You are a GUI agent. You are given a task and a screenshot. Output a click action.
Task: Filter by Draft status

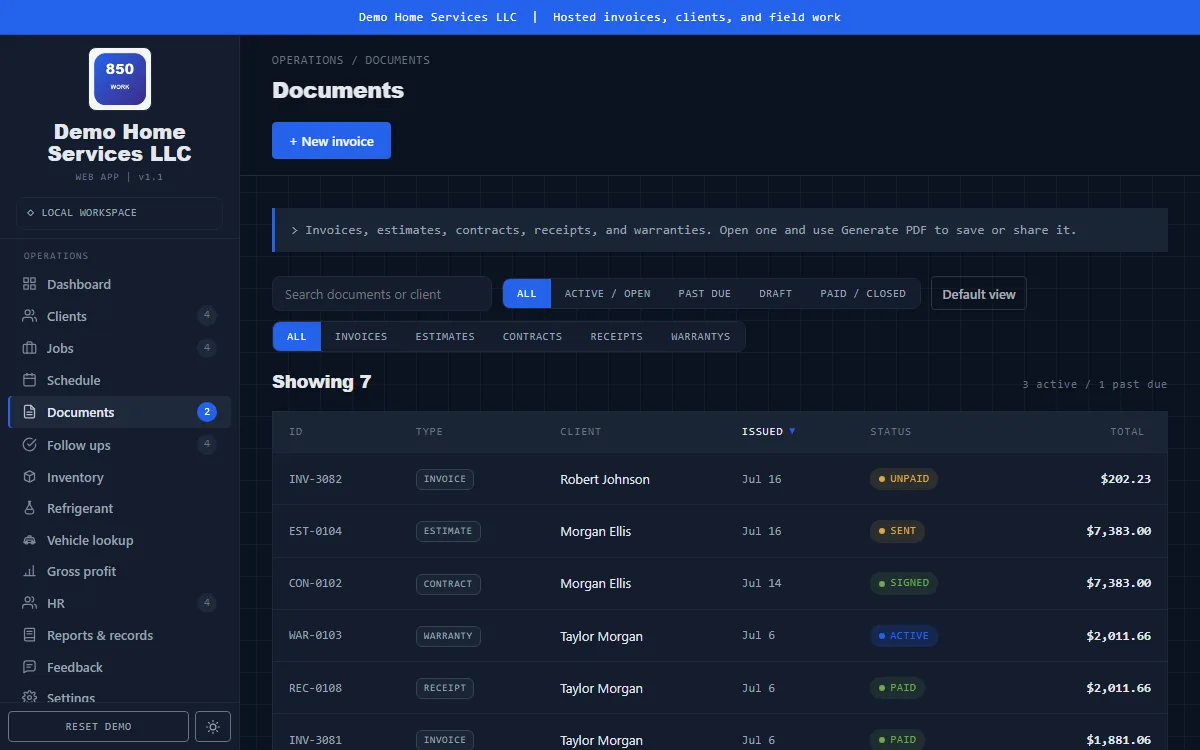pyautogui.click(x=775, y=293)
